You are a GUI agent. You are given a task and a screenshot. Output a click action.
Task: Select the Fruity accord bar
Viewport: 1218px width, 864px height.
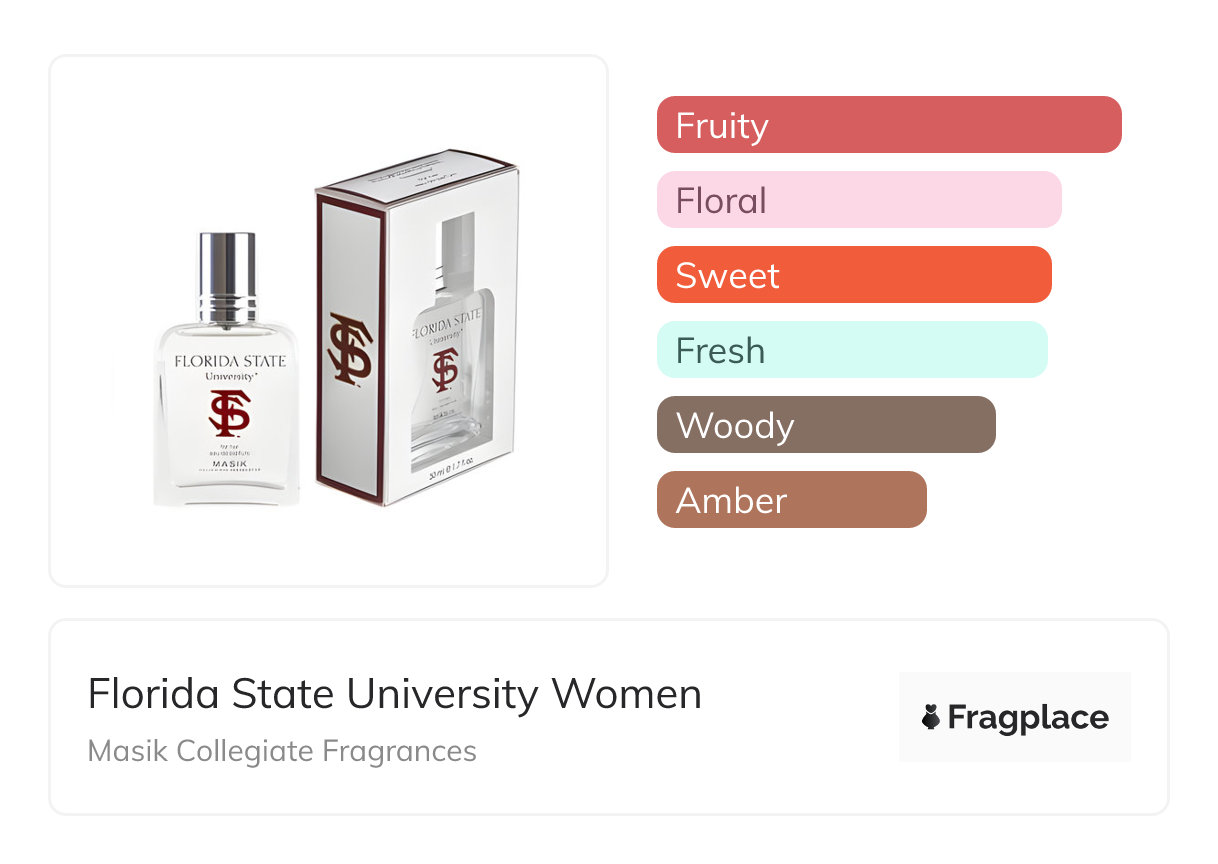click(888, 125)
